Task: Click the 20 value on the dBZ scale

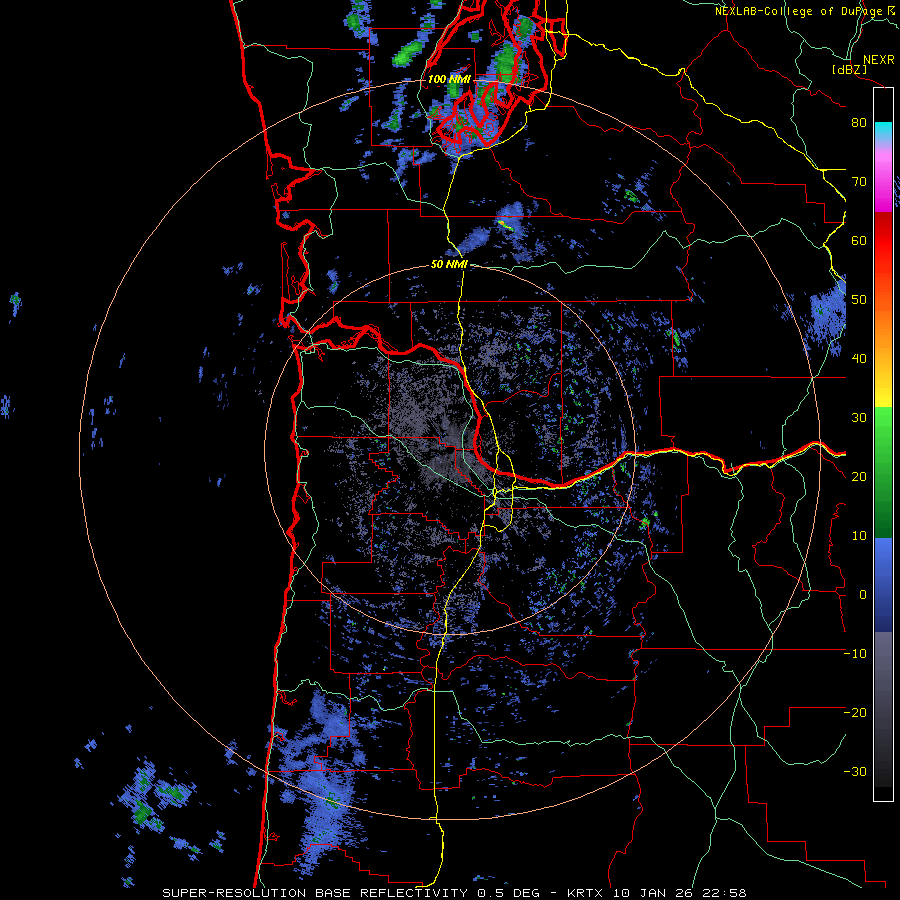Action: (x=859, y=477)
